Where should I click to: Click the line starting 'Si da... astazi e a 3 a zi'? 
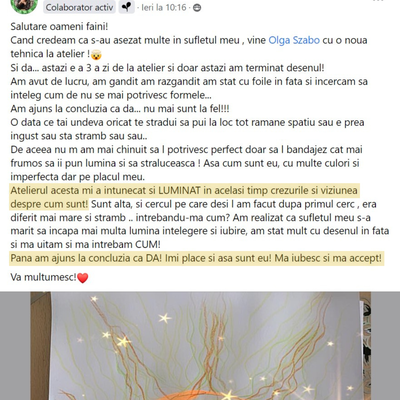click(167, 68)
